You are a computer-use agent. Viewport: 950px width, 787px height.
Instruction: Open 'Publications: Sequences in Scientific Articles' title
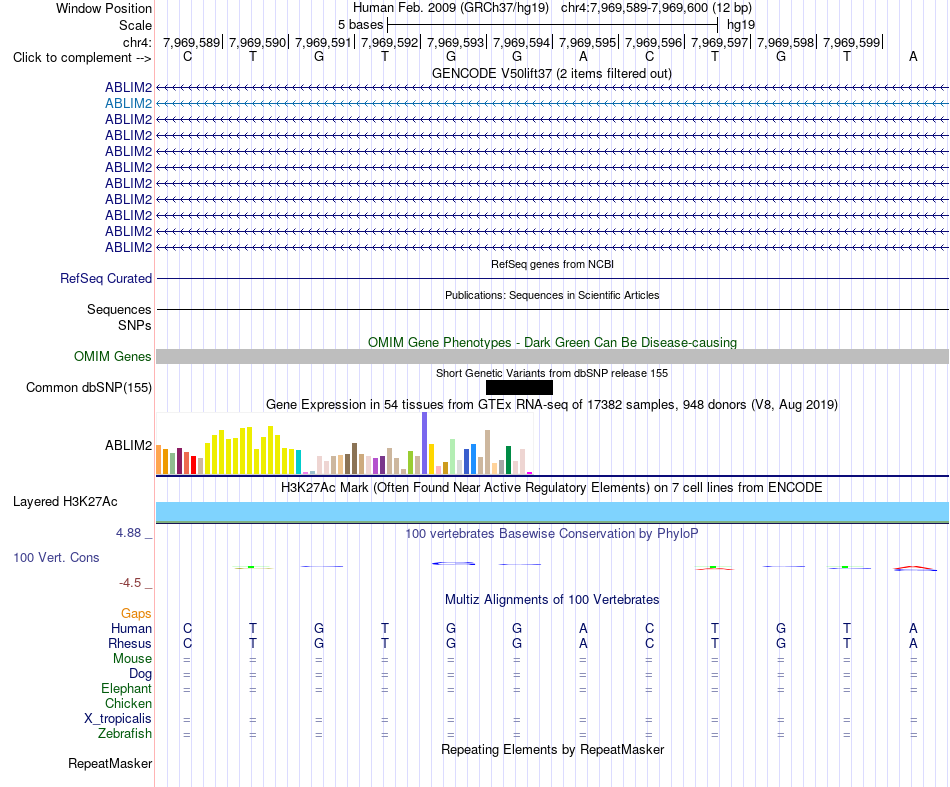tap(552, 295)
